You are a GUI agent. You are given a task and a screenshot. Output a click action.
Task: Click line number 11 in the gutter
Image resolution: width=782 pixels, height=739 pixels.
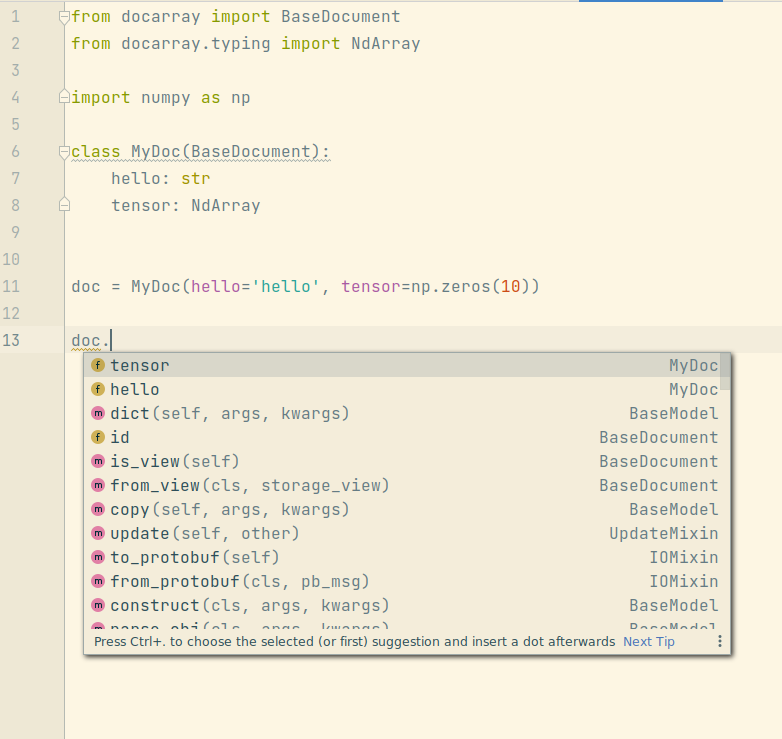point(11,286)
